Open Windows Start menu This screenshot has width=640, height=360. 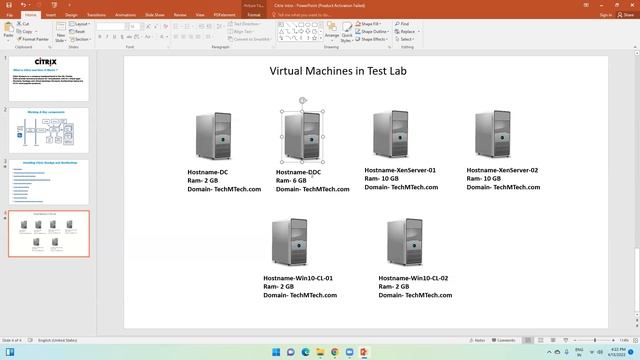276,352
